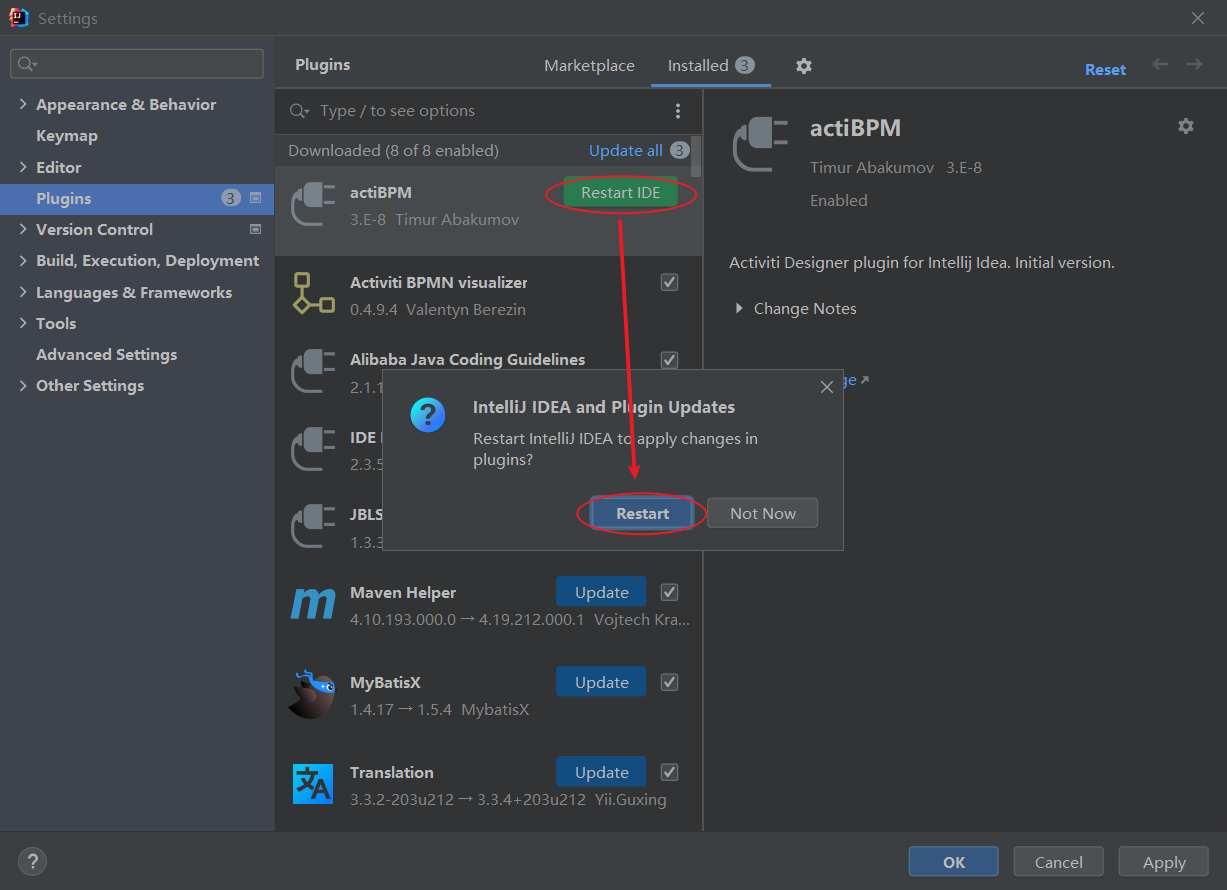
Task: Click the Reset link
Action: tap(1105, 69)
